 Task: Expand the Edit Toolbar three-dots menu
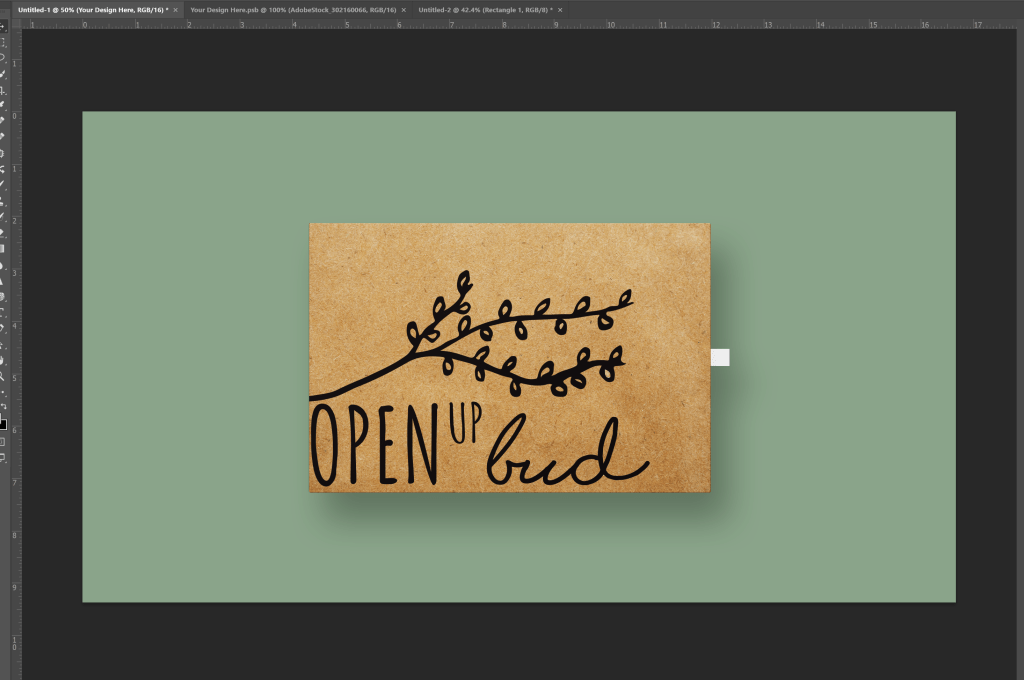pyautogui.click(x=3, y=392)
